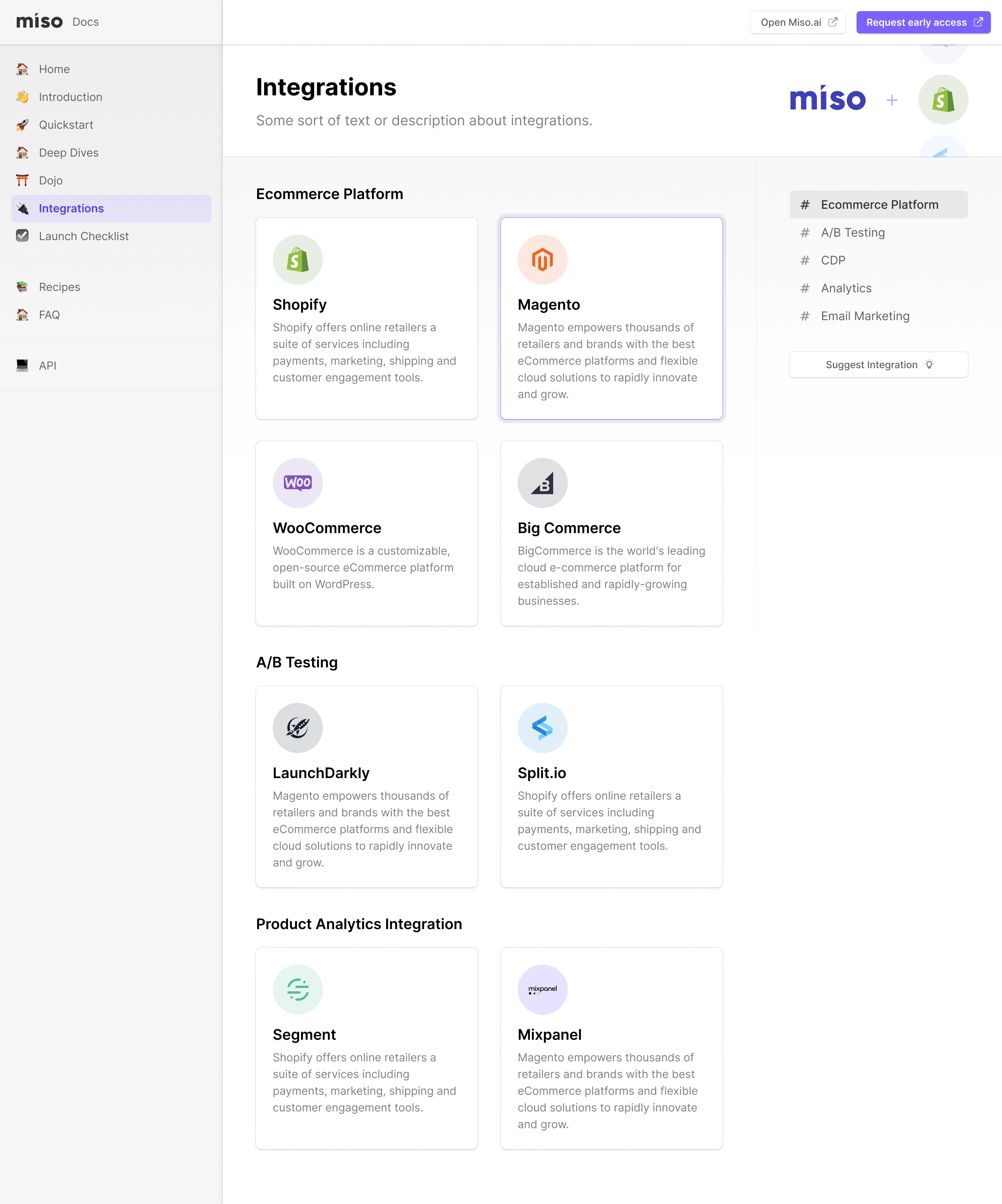1002x1204 pixels.
Task: Open Quickstart from sidebar navigation
Action: (111, 125)
